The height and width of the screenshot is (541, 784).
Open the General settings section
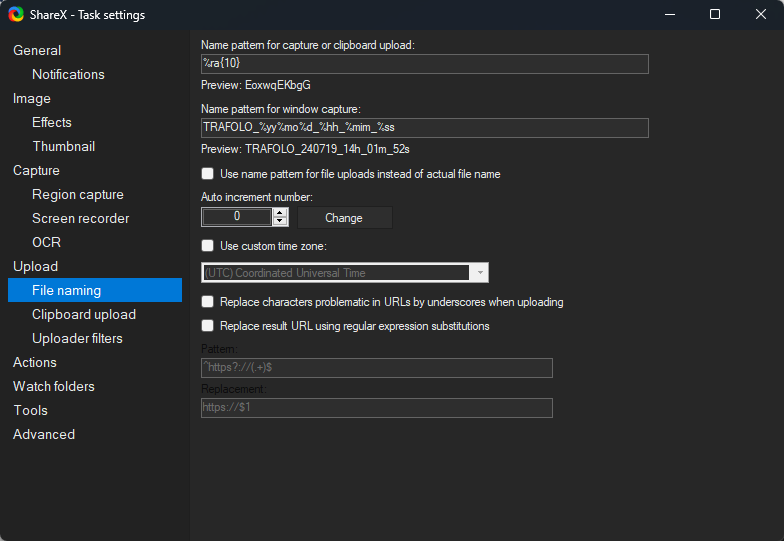[37, 50]
